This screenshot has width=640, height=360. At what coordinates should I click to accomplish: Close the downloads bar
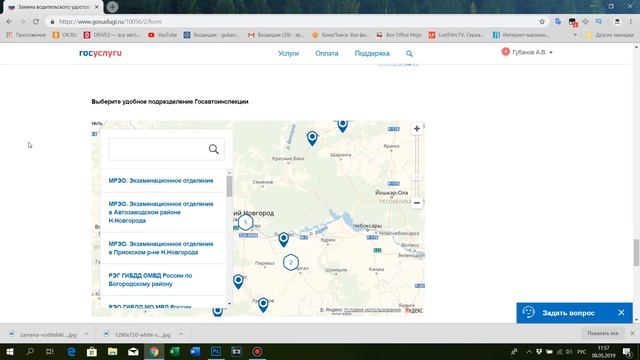point(632,333)
